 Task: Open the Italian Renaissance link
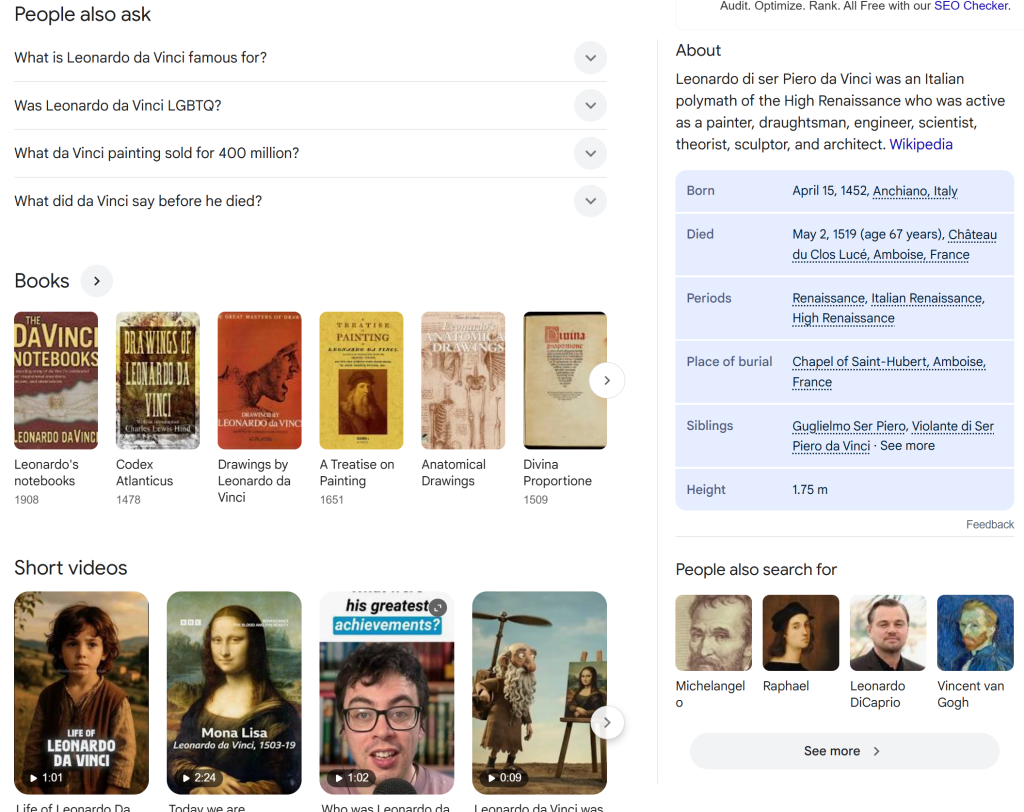(927, 299)
